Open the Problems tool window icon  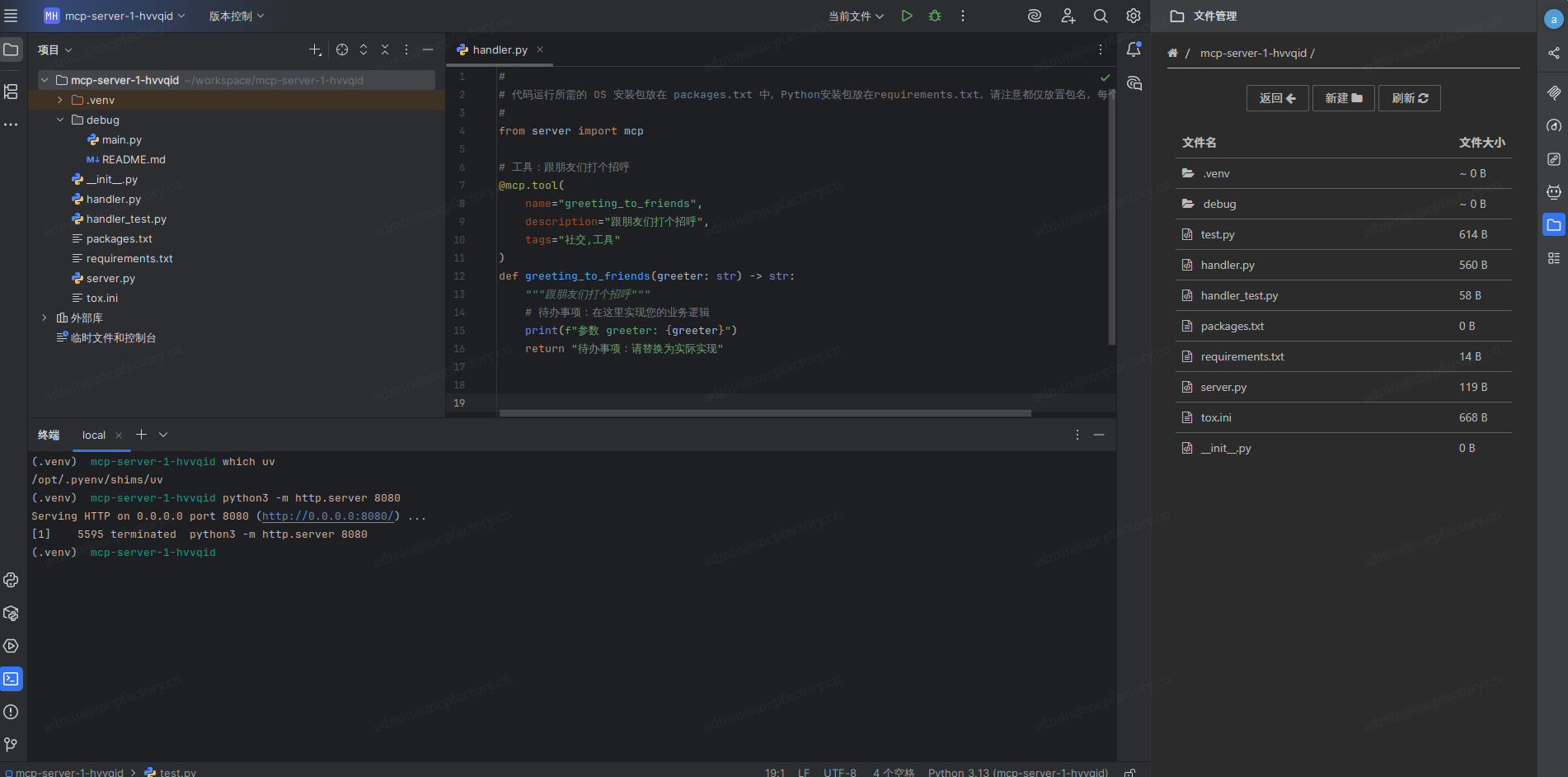11,712
